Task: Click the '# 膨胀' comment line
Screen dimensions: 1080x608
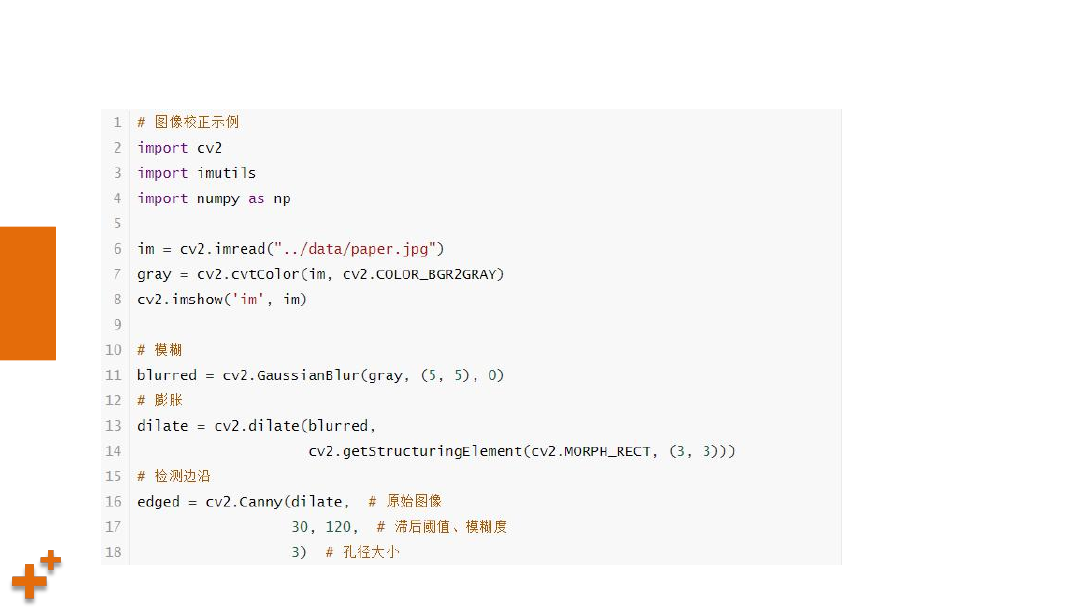Action: [160, 400]
